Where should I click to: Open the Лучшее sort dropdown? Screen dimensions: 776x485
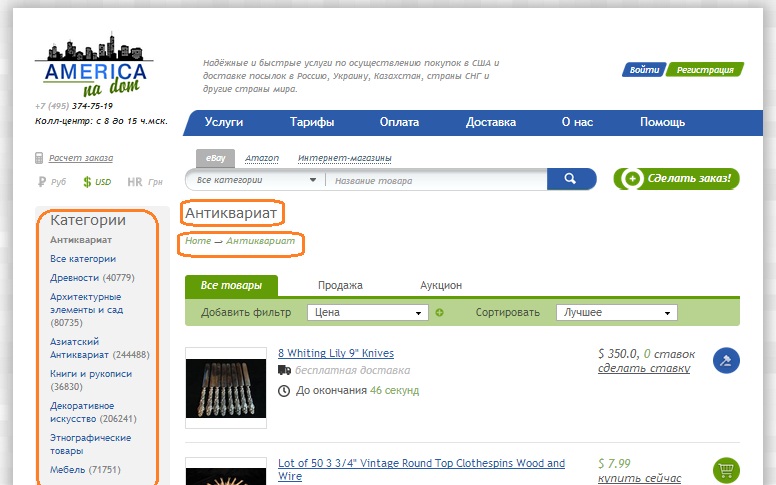coord(616,313)
